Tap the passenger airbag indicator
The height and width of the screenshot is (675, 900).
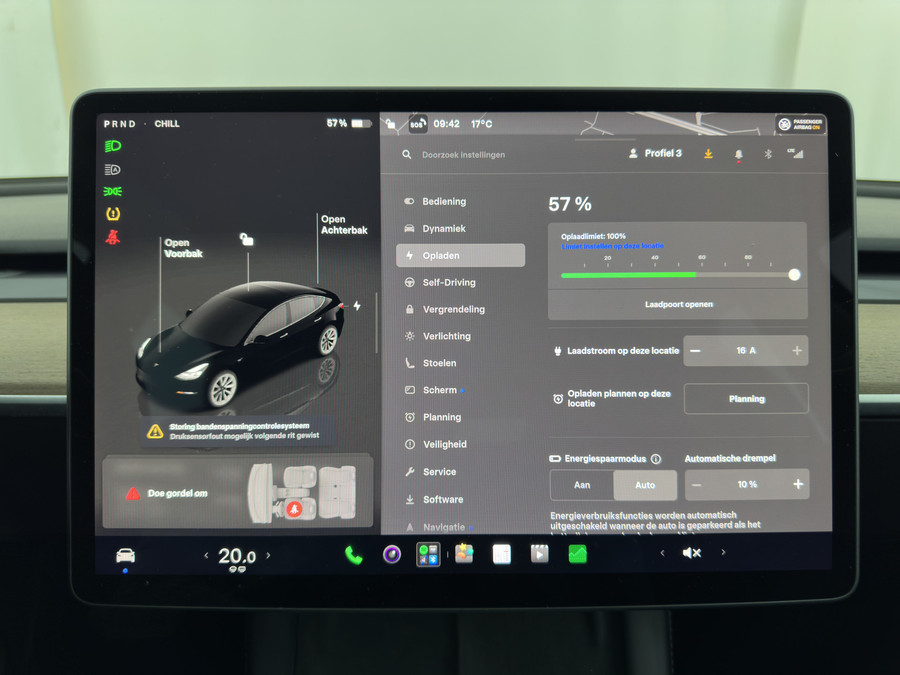[x=801, y=124]
